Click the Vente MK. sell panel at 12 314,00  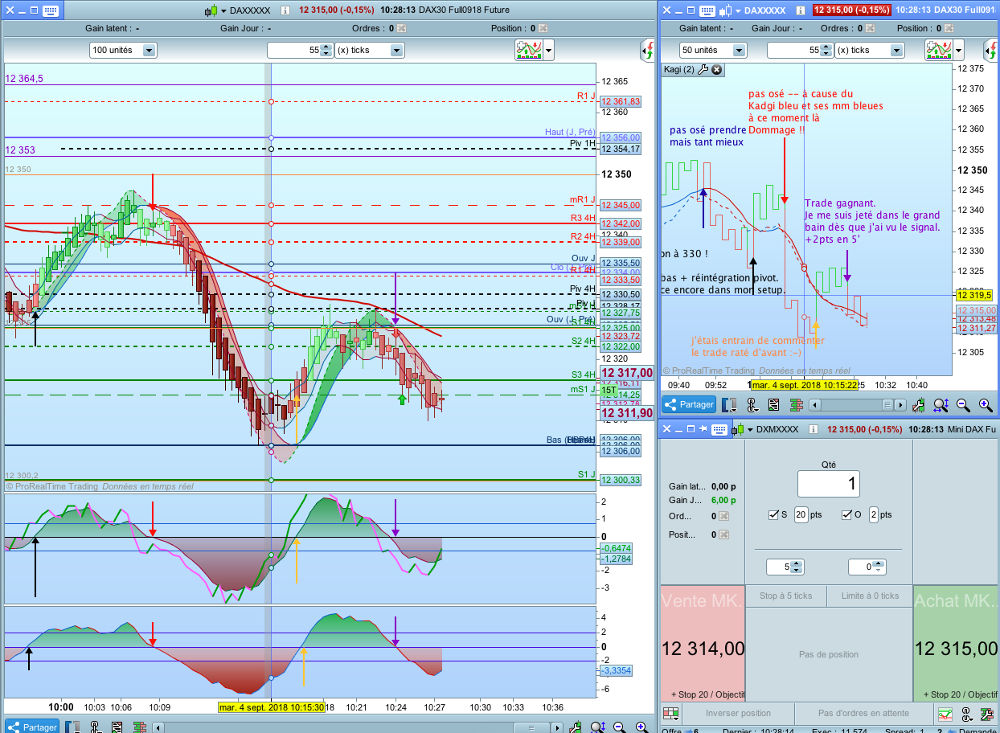pyautogui.click(x=702, y=647)
